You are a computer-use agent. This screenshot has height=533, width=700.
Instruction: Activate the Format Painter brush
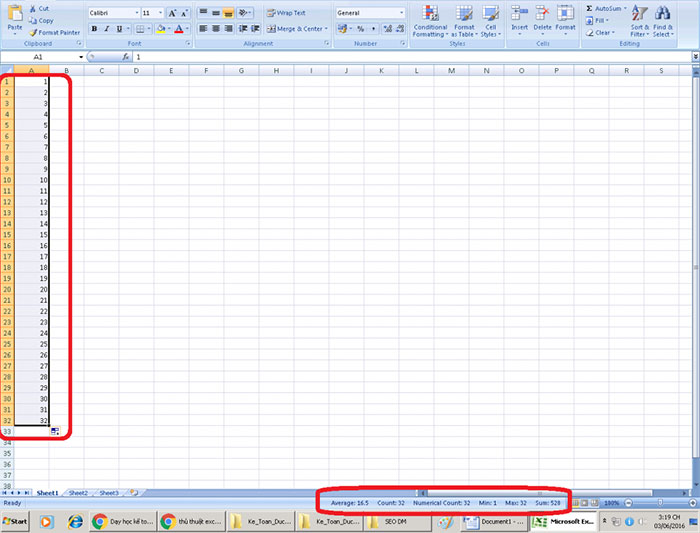(54, 33)
